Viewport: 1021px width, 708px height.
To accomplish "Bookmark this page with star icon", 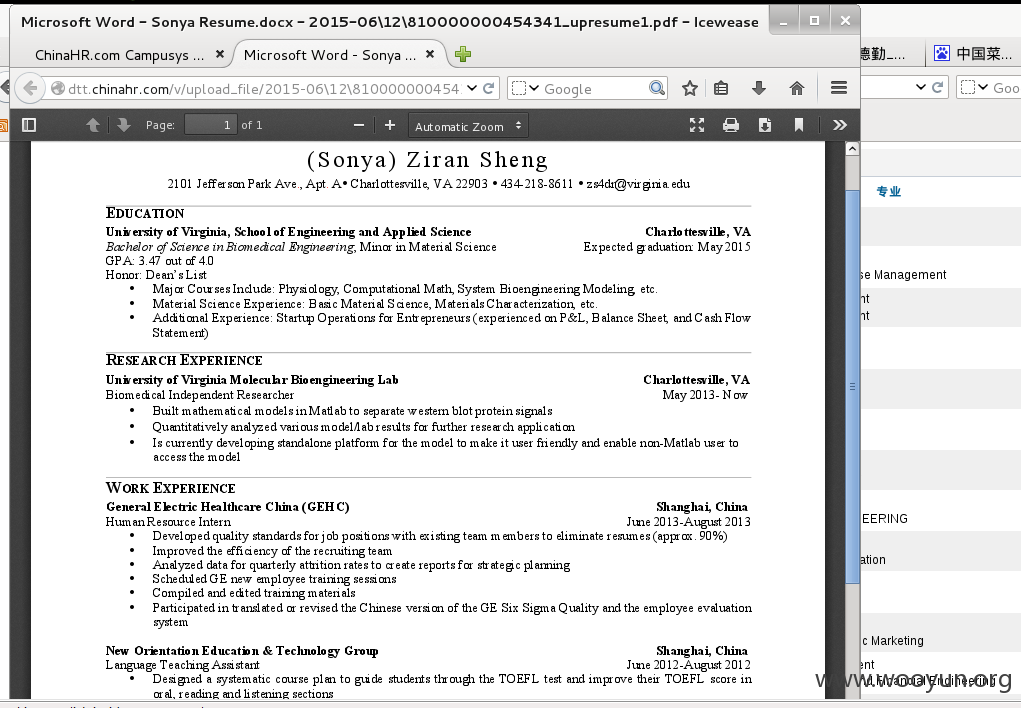I will click(x=690, y=88).
